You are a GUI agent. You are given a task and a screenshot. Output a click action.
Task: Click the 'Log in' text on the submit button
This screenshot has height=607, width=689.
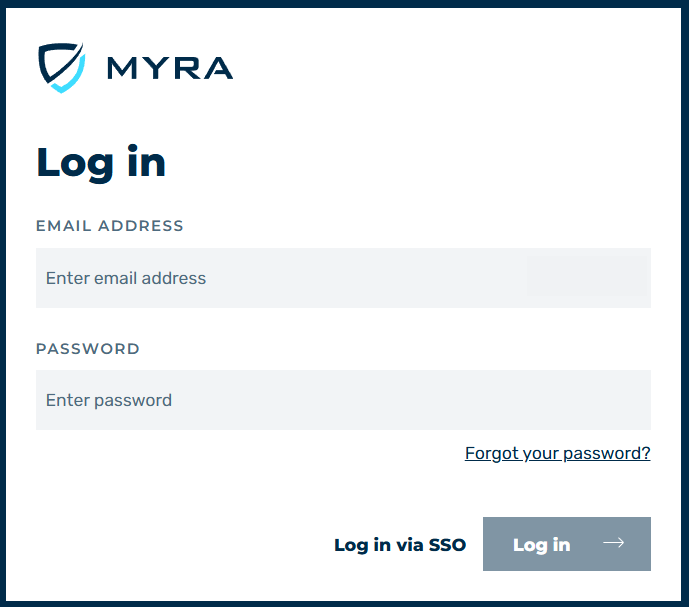tap(541, 545)
